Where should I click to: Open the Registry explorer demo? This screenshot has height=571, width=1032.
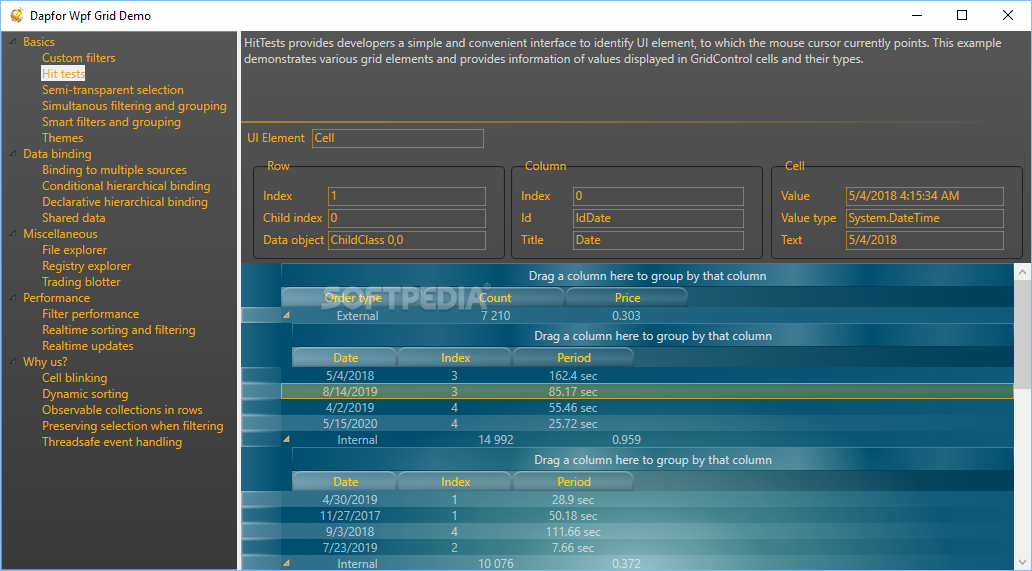click(86, 266)
